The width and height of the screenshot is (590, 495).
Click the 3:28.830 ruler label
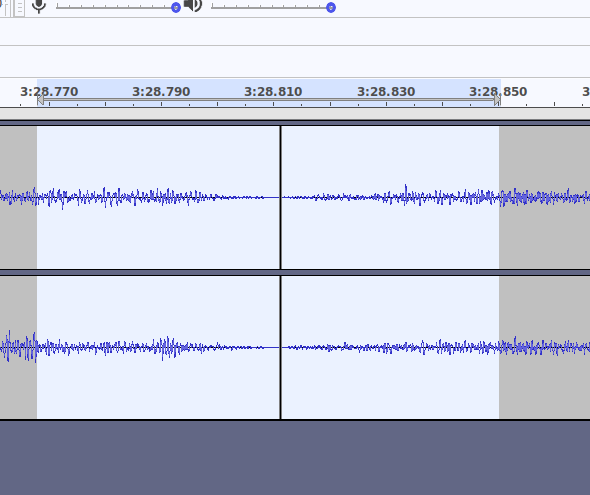click(386, 91)
